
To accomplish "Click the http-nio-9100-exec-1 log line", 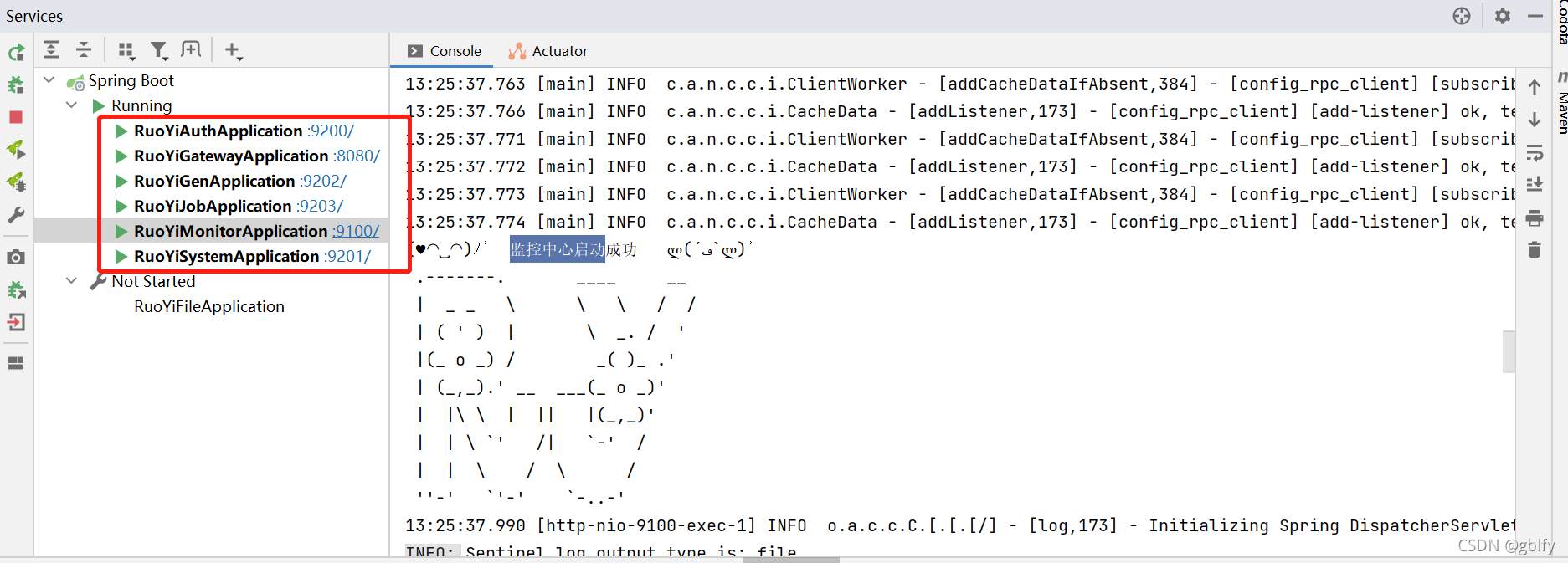I will [960, 525].
